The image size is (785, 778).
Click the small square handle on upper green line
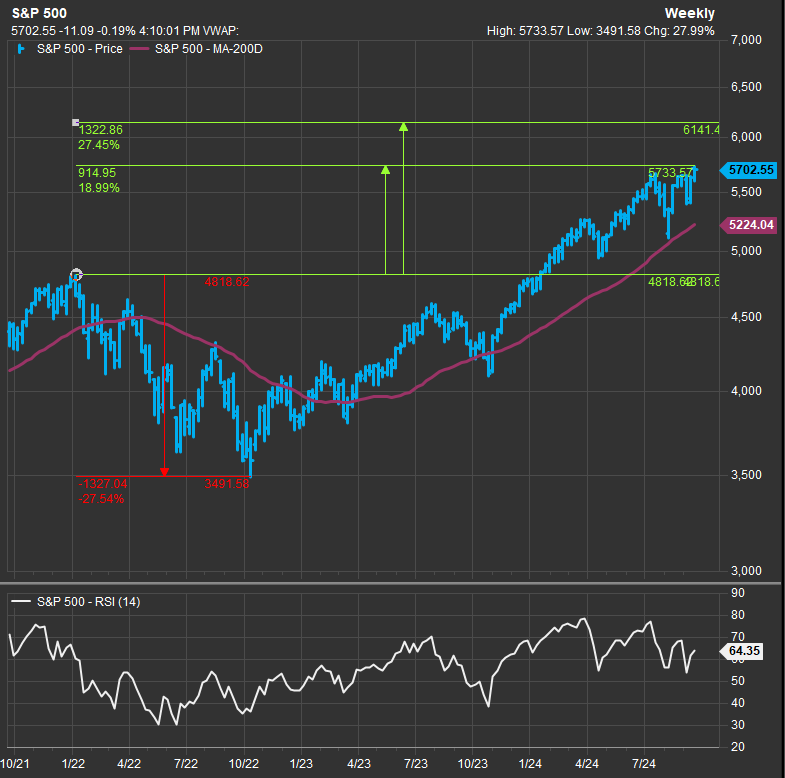tap(76, 122)
